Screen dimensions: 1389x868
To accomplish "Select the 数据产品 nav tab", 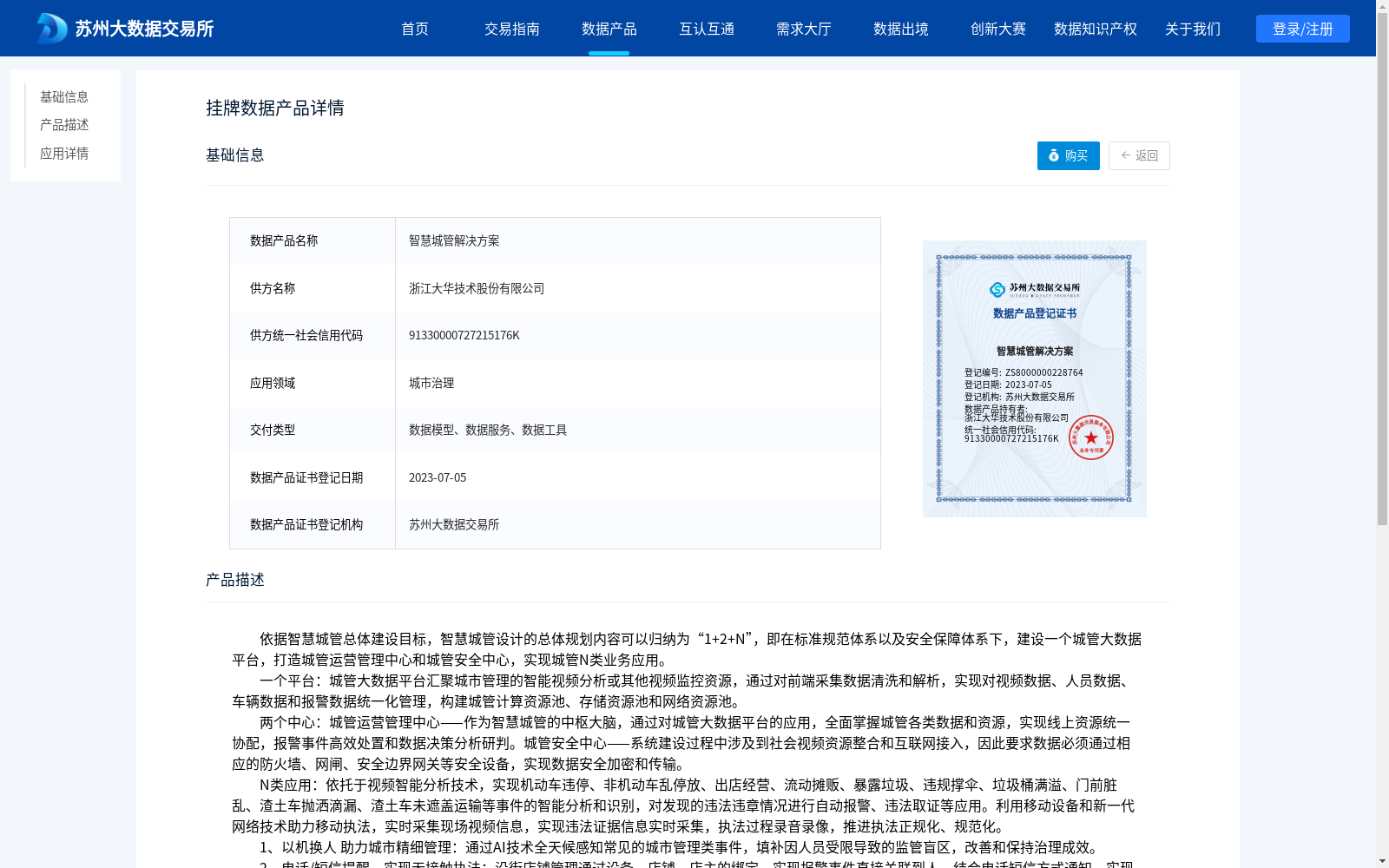I will click(x=609, y=29).
